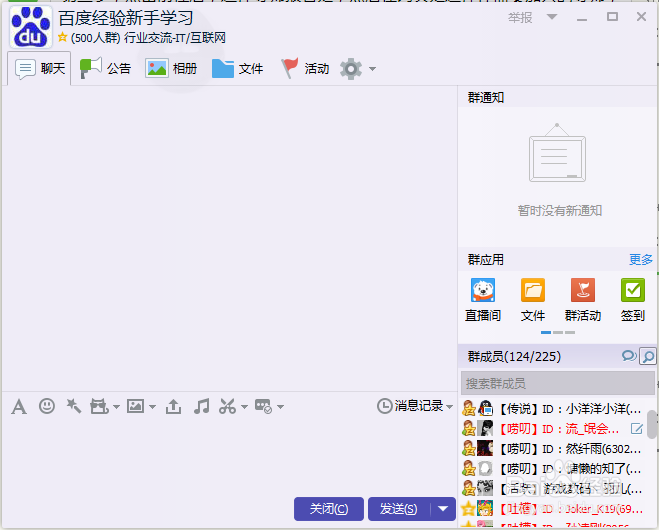The height and width of the screenshot is (530, 659).
Task: Open the gear settings icon in tab bar
Action: [351, 69]
